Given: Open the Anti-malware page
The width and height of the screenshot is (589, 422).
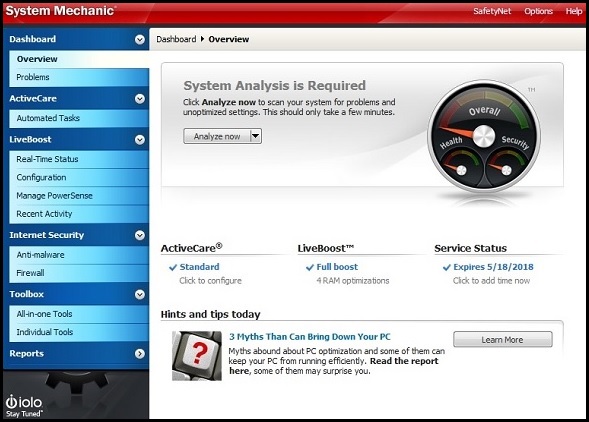Looking at the screenshot, I should pyautogui.click(x=79, y=255).
